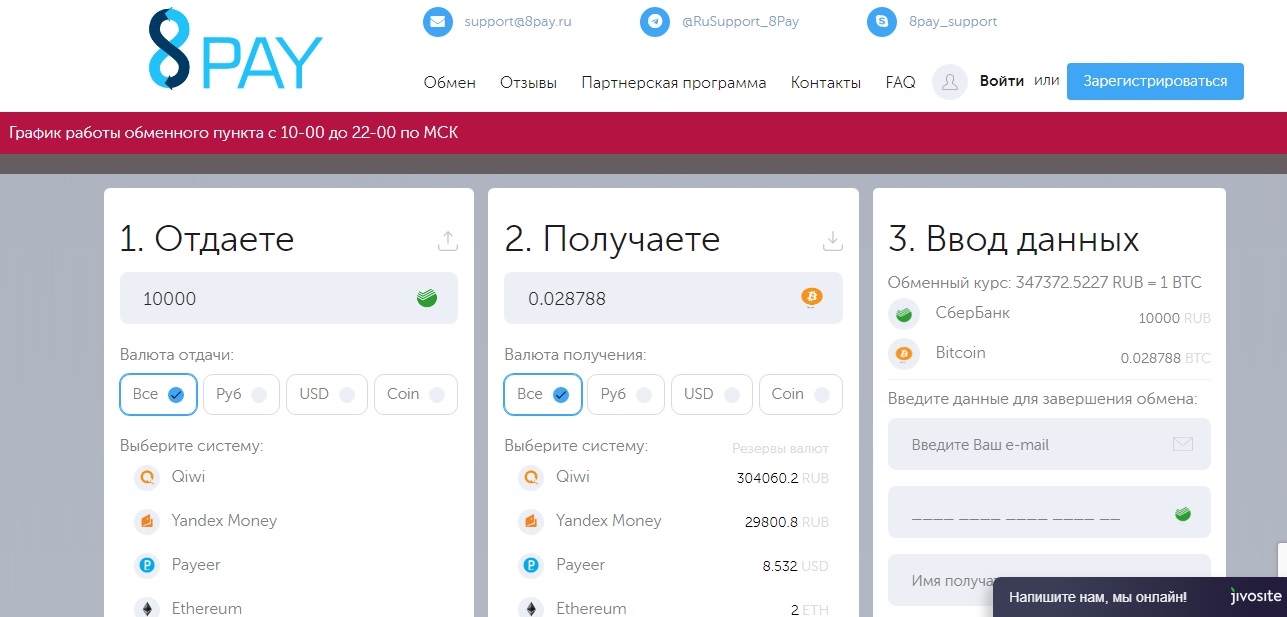The height and width of the screenshot is (617, 1287).
Task: Click the user profile avatar icon
Action: click(x=949, y=83)
